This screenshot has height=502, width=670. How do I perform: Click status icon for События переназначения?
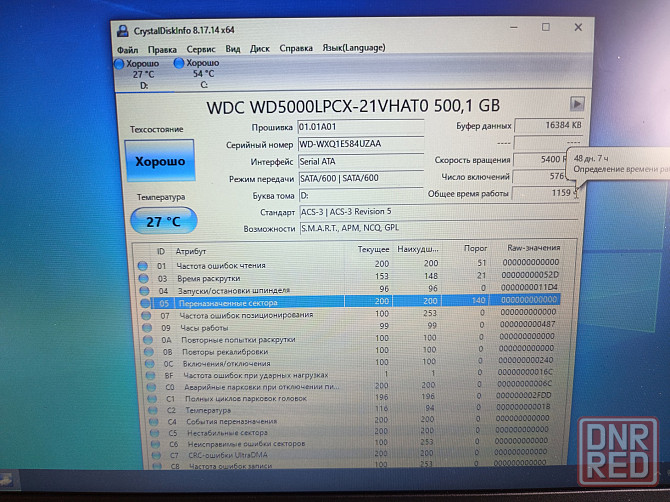coord(154,422)
